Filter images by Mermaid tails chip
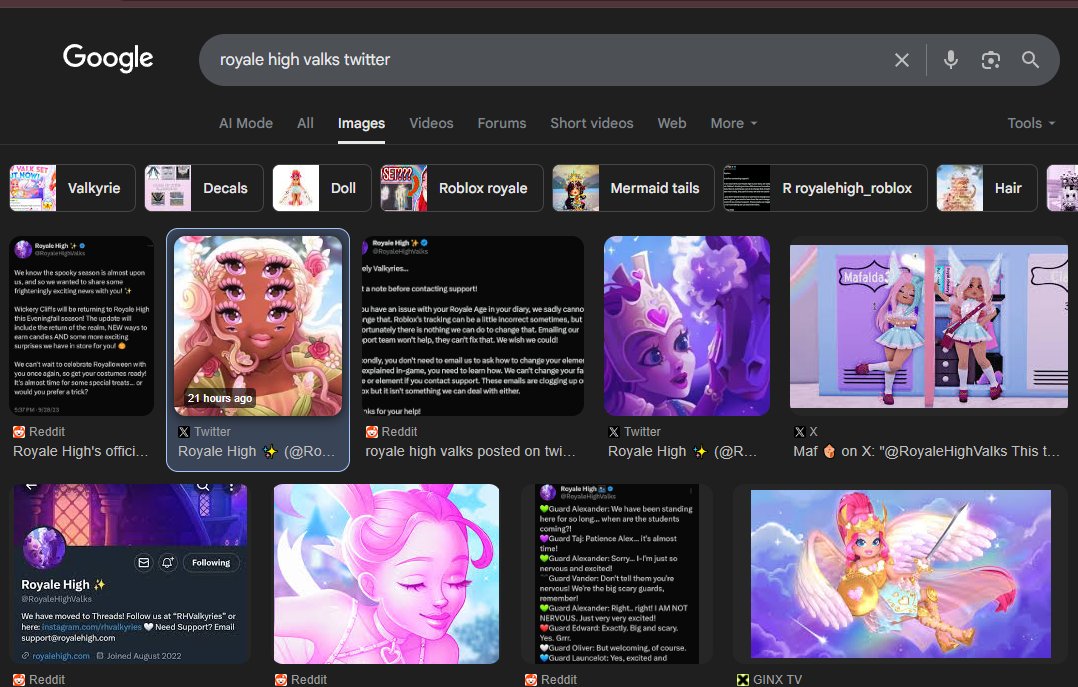Viewport: 1078px width, 687px height. pyautogui.click(x=633, y=188)
